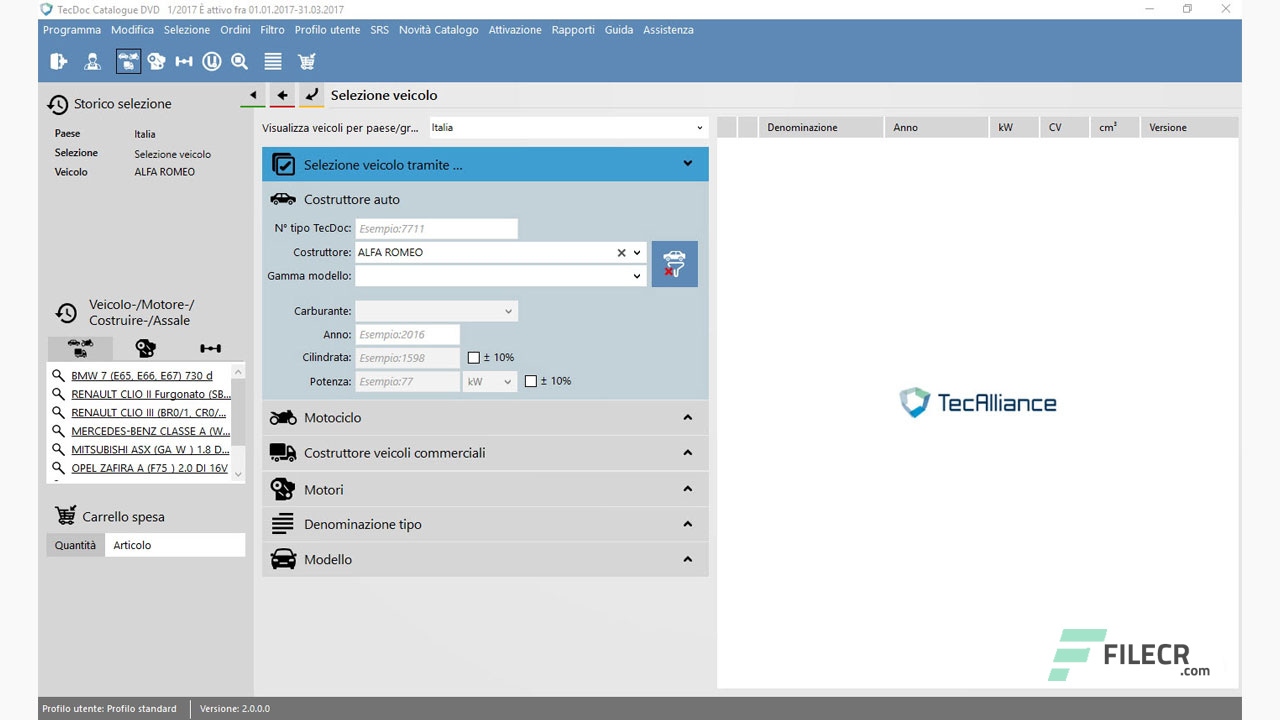Open the user profile mechanic icon
Viewport: 1280px width, 720px height.
pos(93,62)
